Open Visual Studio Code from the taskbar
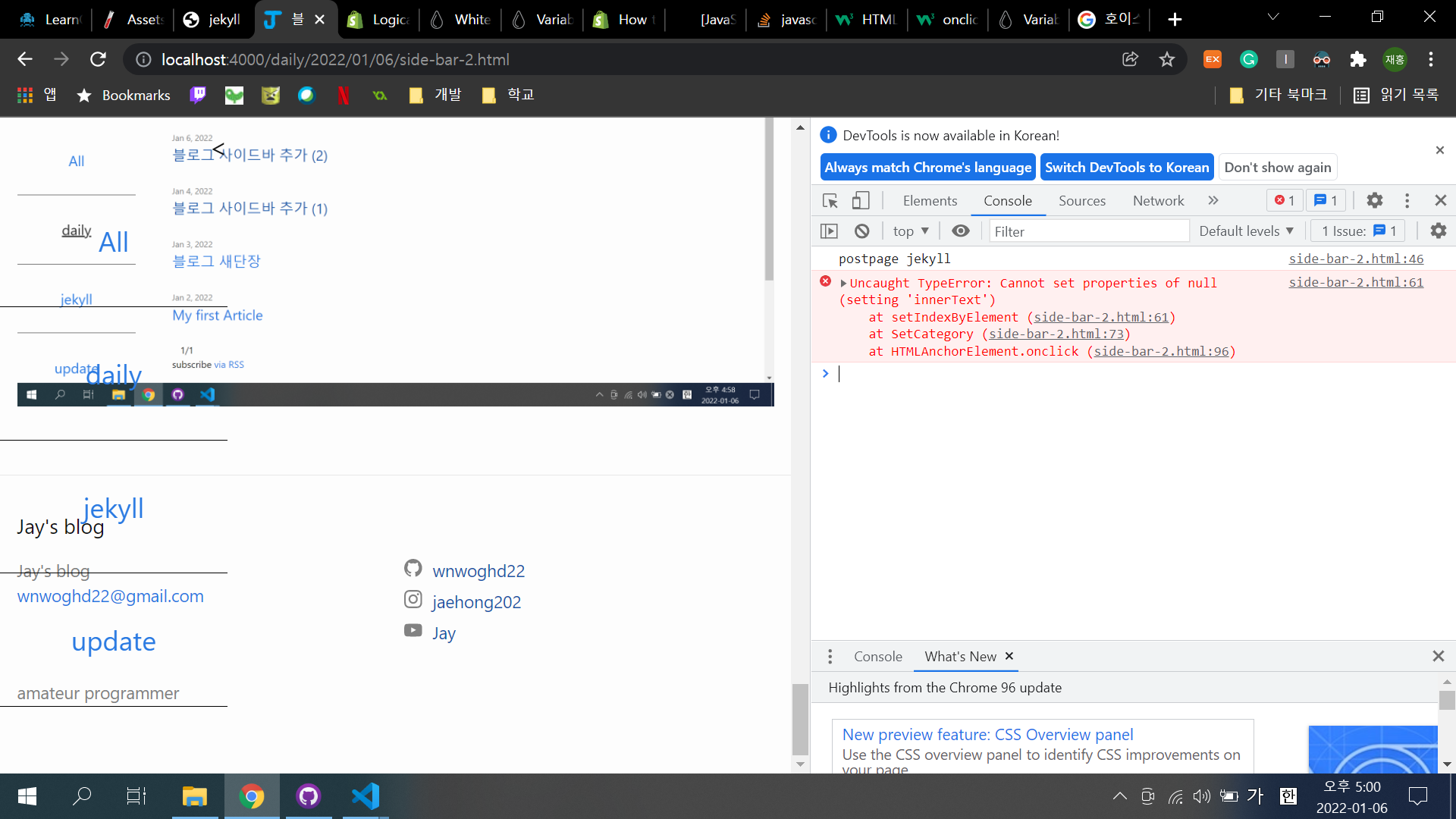 click(x=365, y=796)
